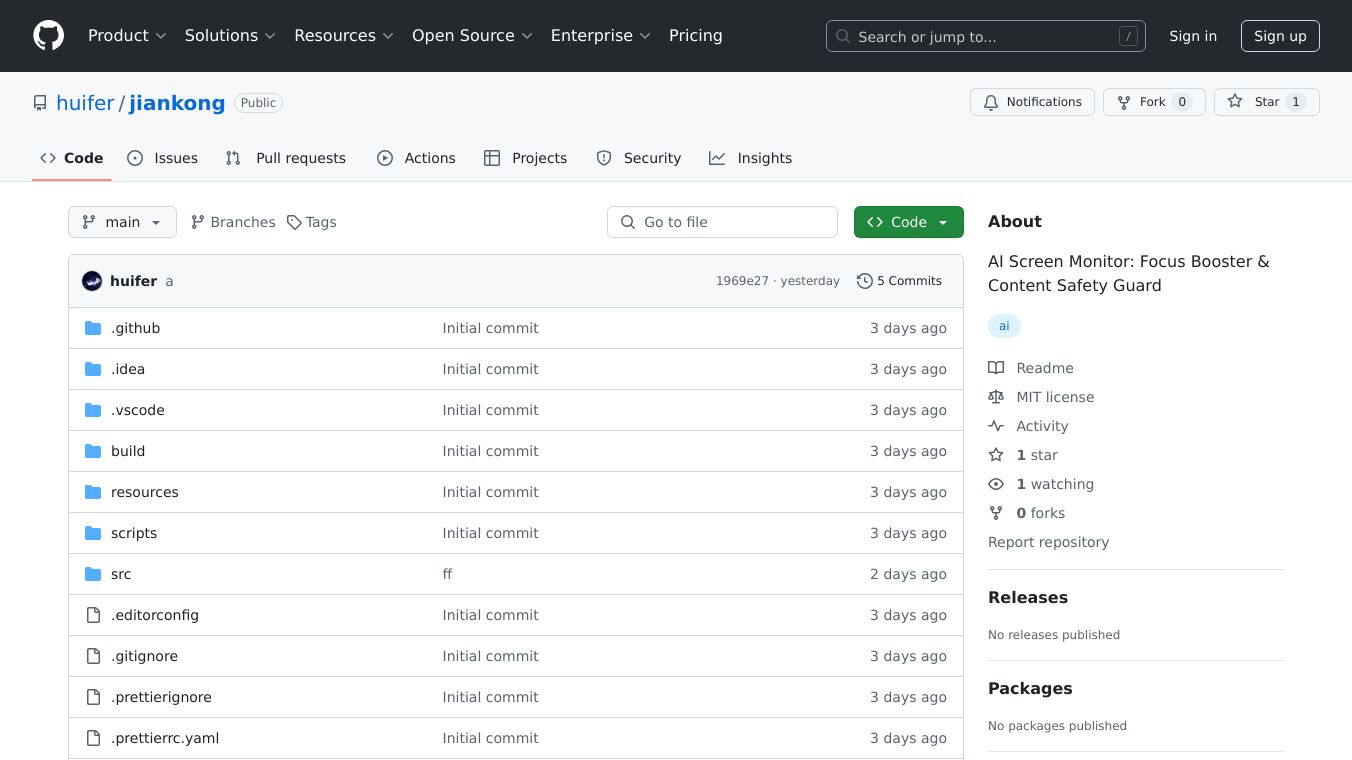
Task: Open the src folder
Action: coord(121,574)
